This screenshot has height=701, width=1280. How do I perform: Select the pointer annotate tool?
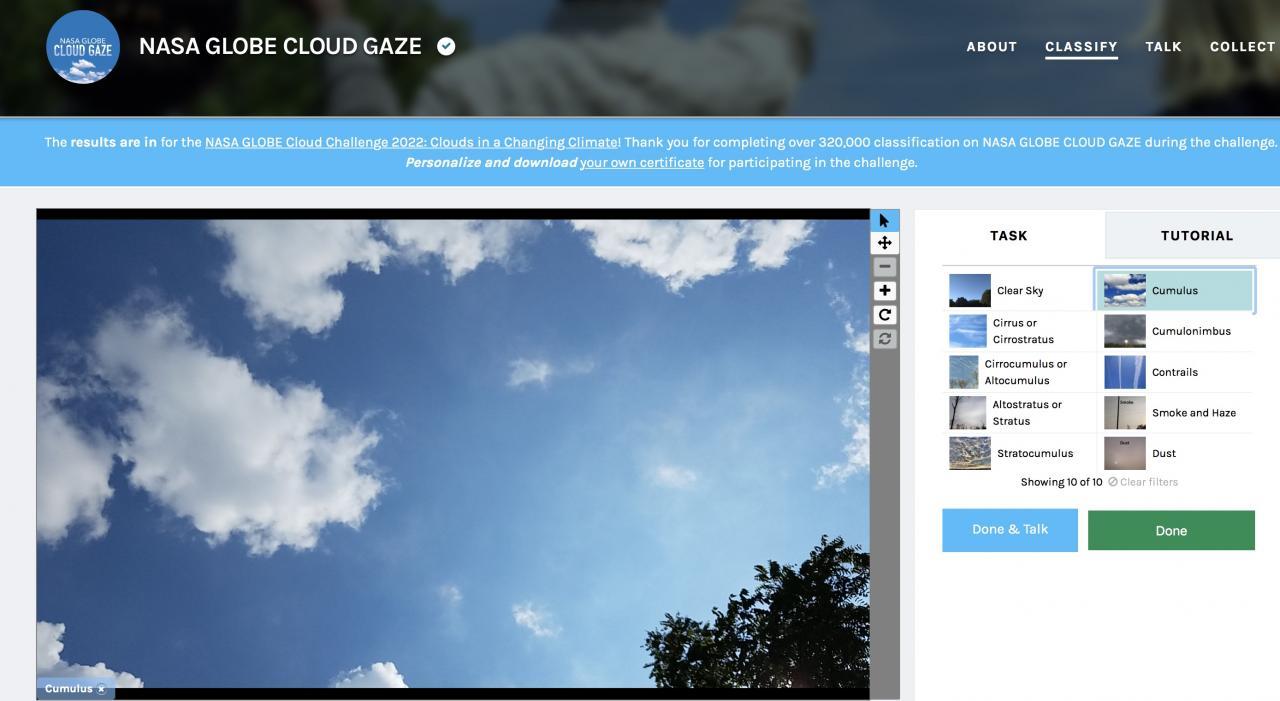pyautogui.click(x=884, y=220)
